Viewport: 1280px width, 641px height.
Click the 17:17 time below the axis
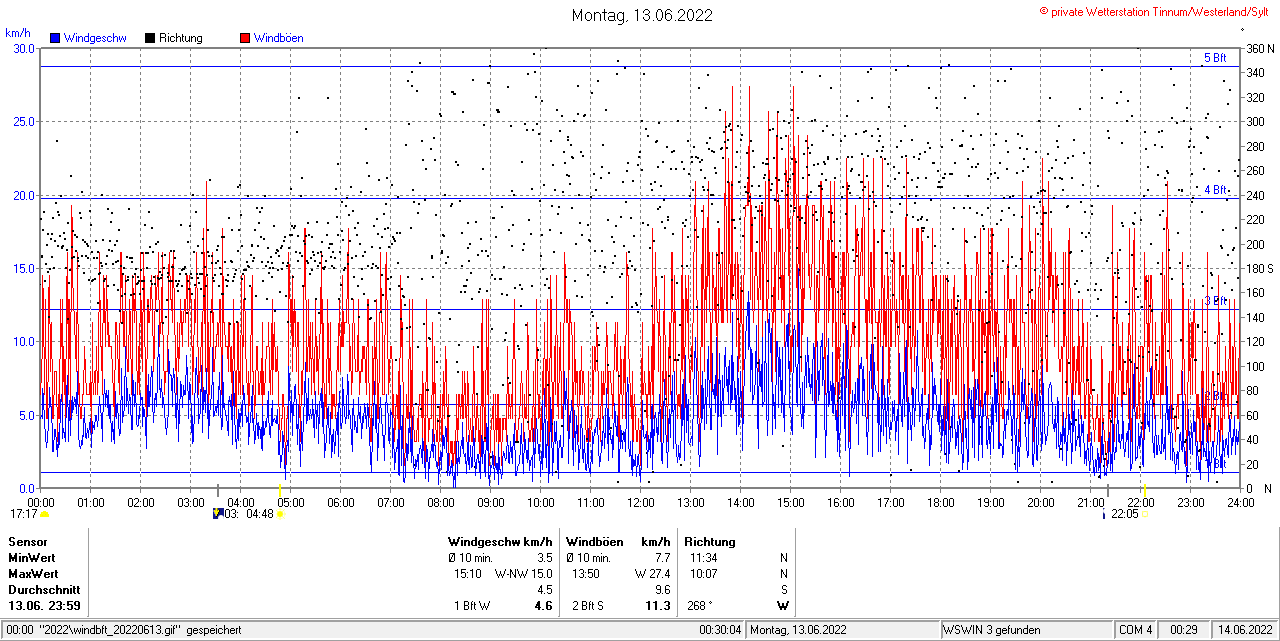[x=23, y=514]
